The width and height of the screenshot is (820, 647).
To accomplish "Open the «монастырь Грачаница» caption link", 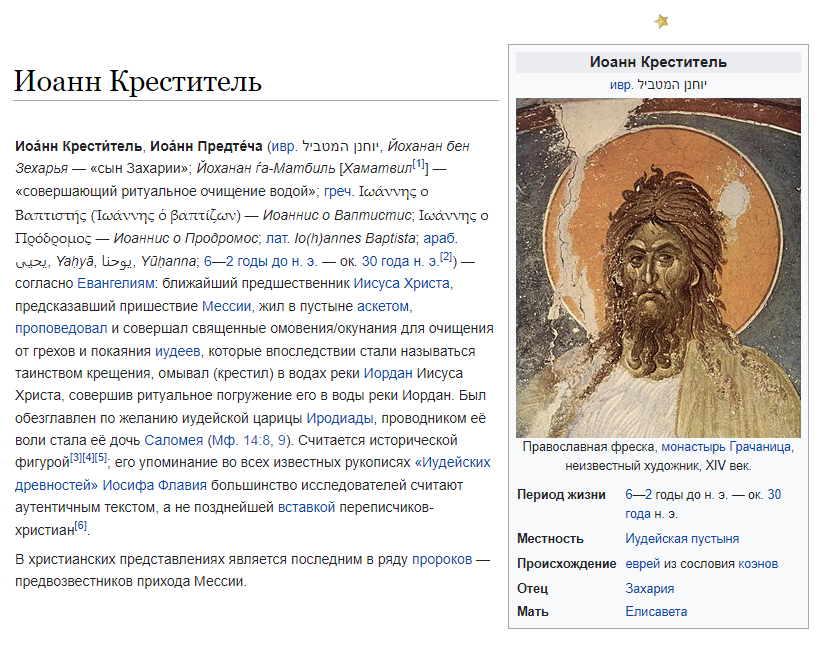I will tap(726, 447).
